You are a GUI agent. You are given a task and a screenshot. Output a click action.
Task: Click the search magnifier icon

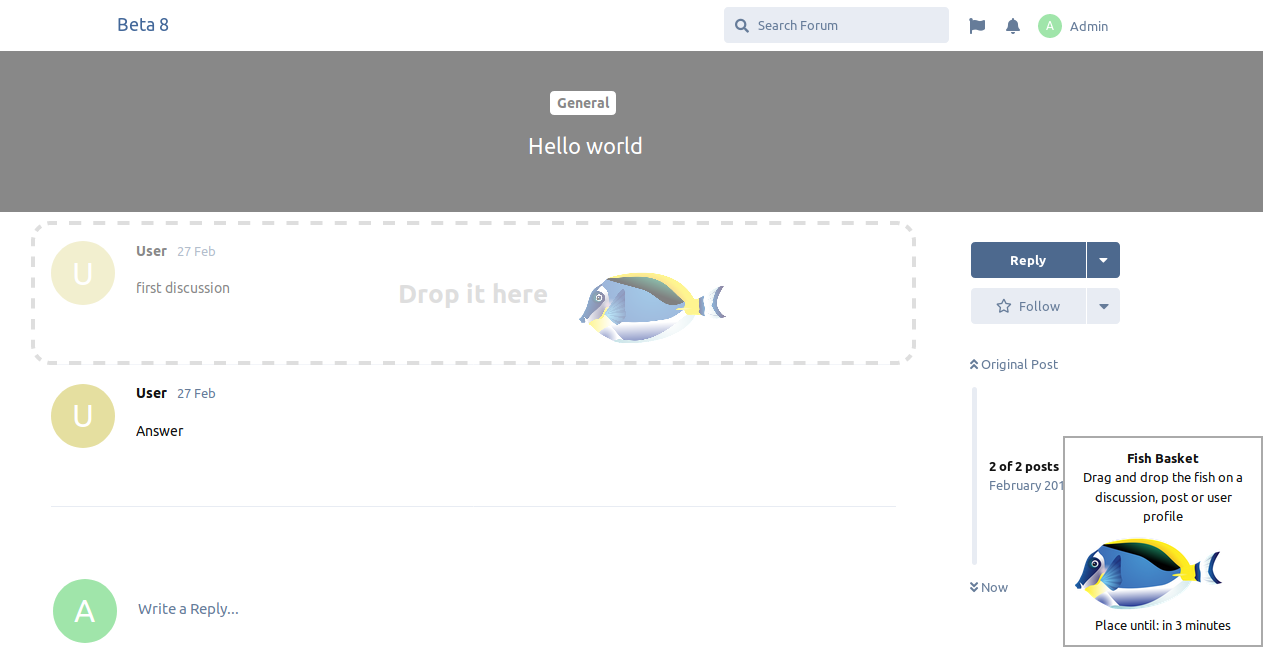(x=742, y=26)
